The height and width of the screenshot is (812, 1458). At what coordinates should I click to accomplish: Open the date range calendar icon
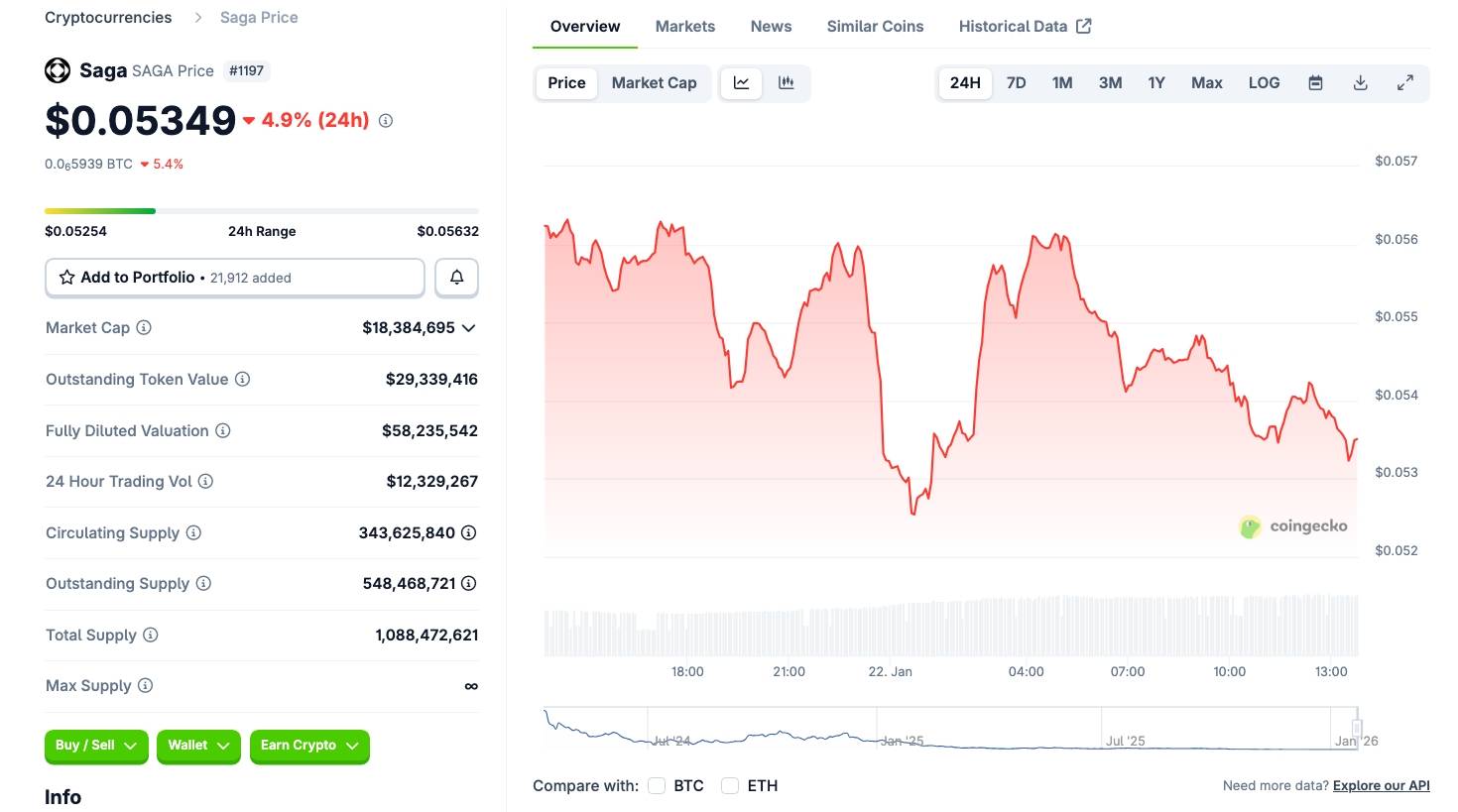tap(1315, 82)
